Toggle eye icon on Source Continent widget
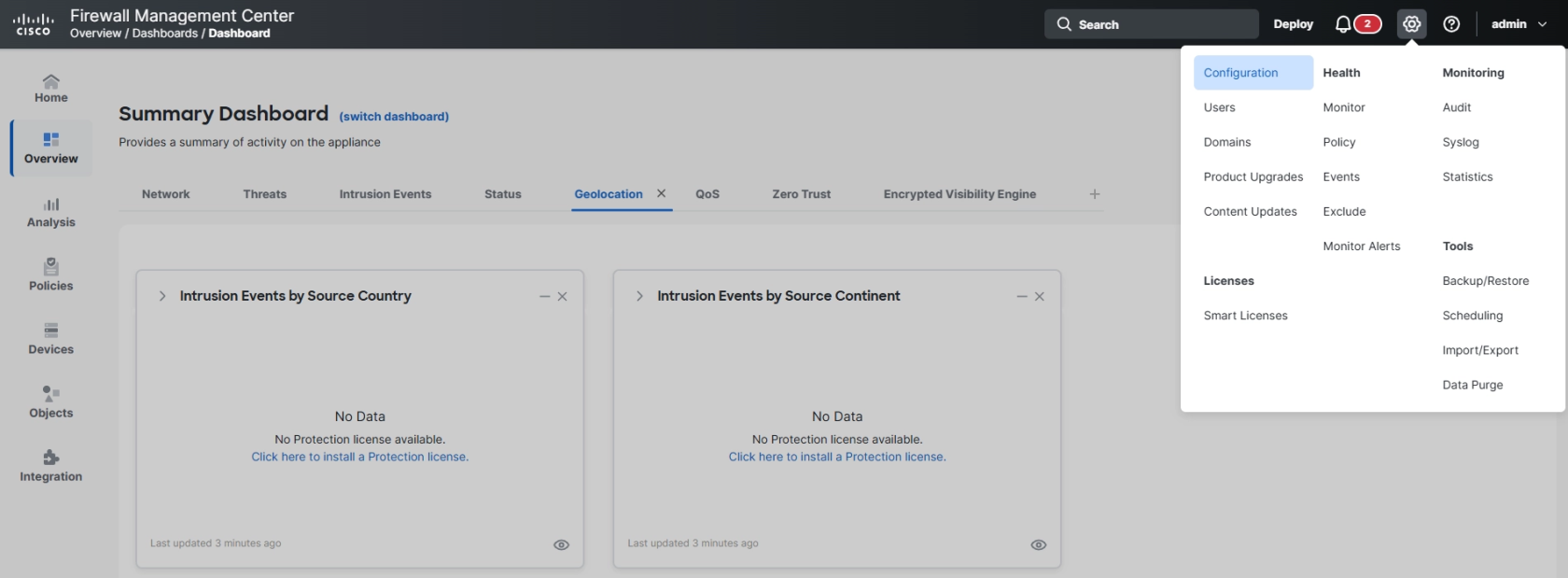 [x=1038, y=544]
